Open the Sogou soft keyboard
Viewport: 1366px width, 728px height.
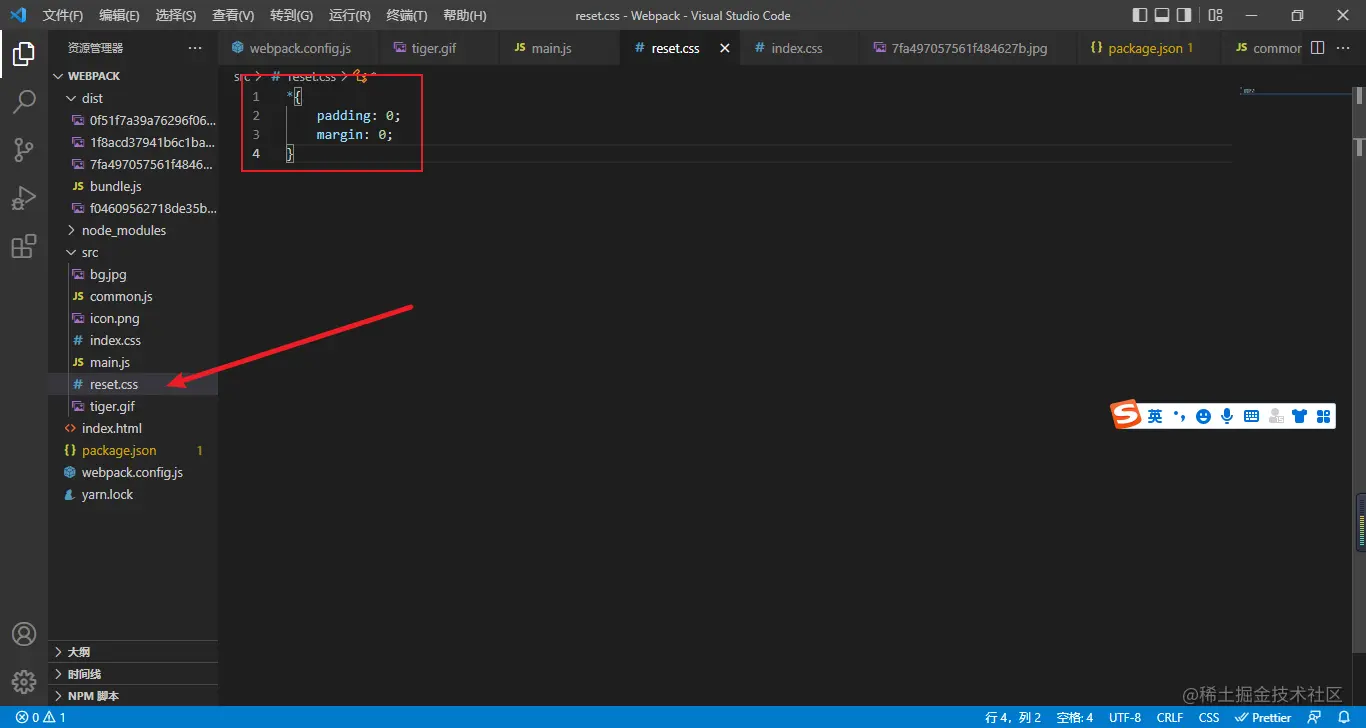[1251, 416]
